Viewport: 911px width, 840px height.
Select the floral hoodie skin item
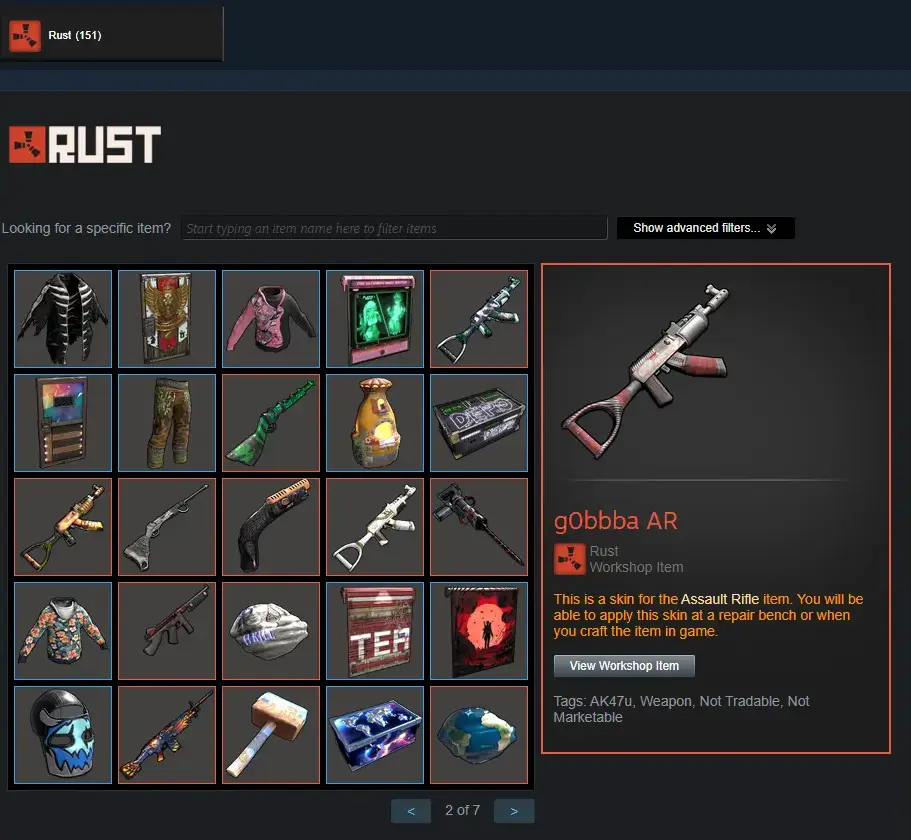(63, 631)
